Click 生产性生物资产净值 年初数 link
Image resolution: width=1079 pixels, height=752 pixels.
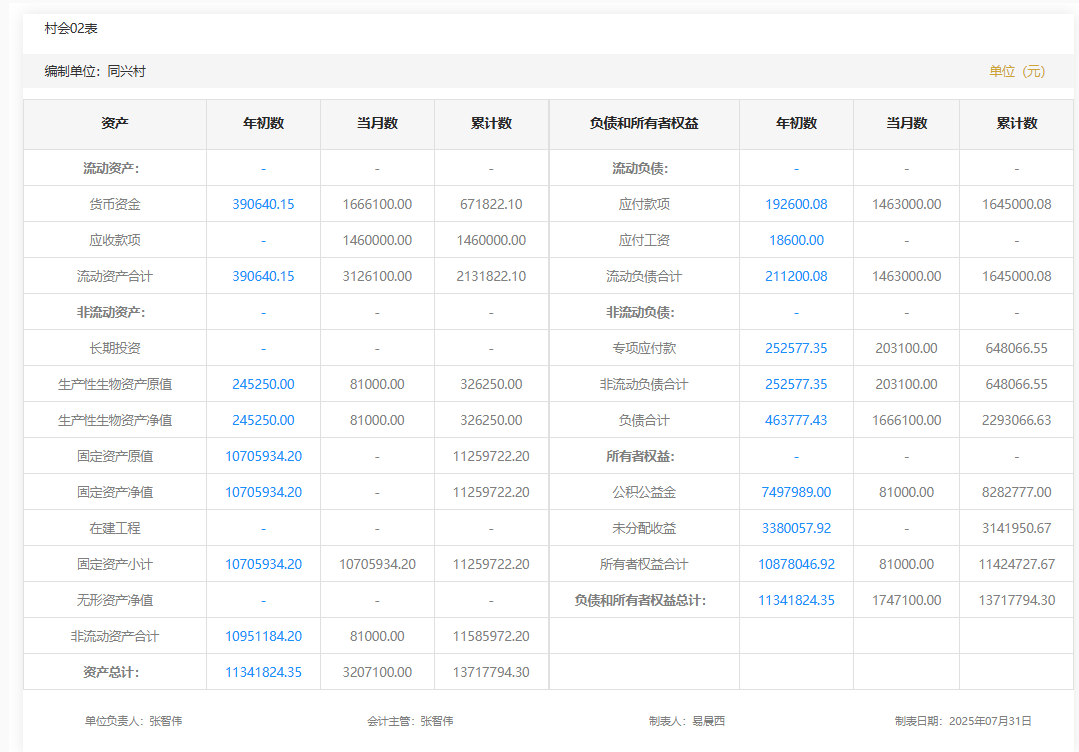263,420
